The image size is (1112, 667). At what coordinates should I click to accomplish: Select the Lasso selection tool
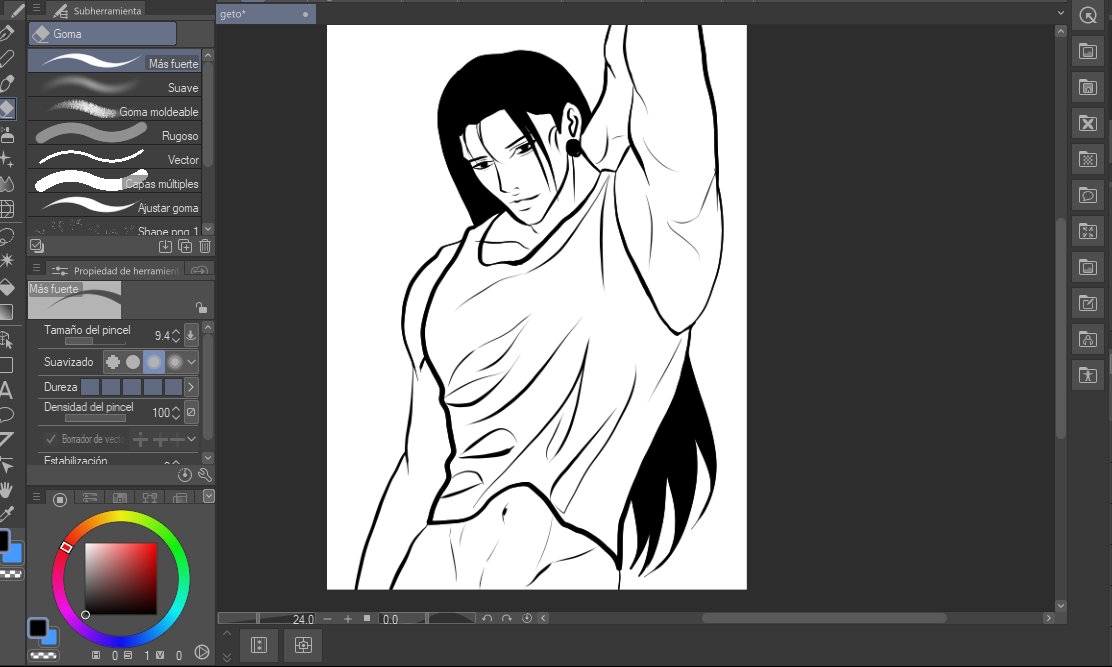7,235
